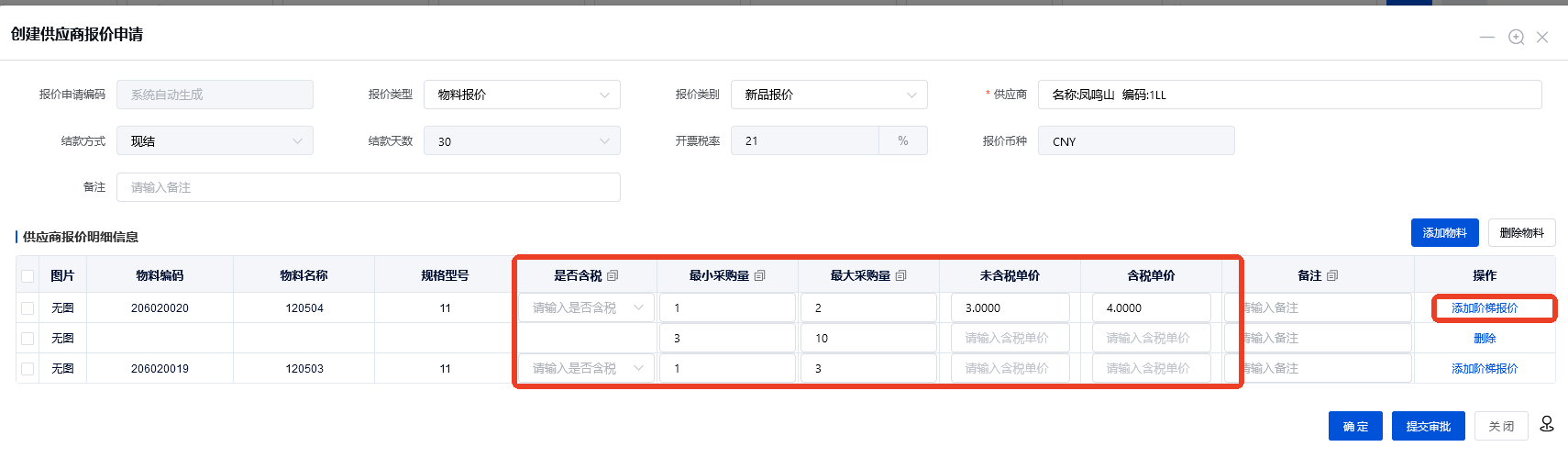This screenshot has height=458, width=1568.
Task: Toggle the select-all checkbox in table header
Action: tap(28, 276)
